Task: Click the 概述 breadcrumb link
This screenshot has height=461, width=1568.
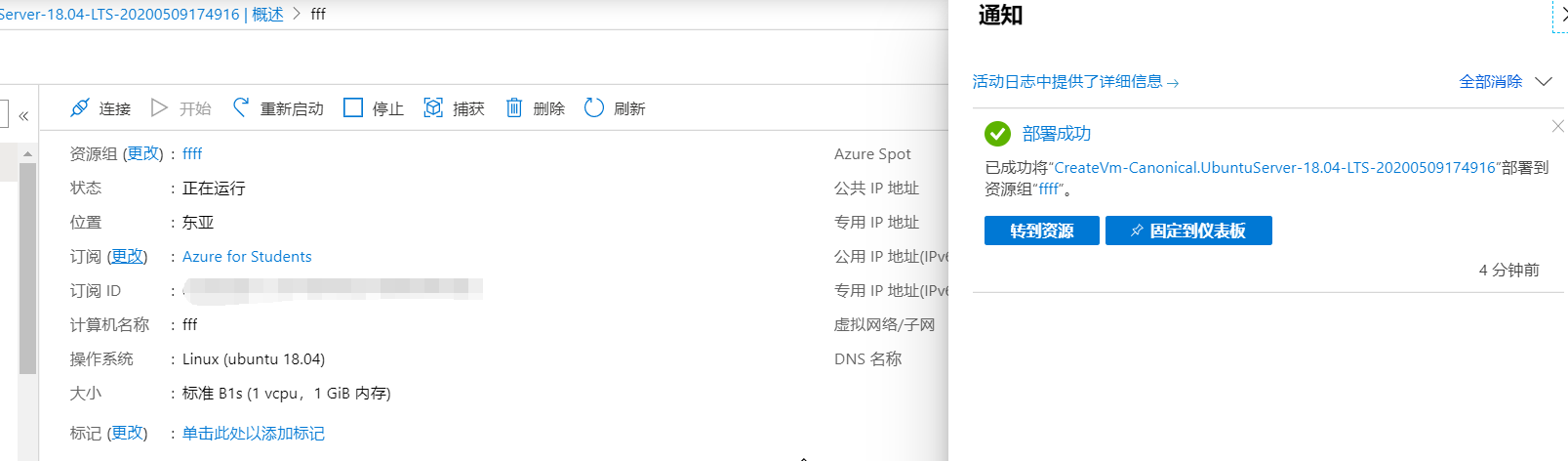Action: click(x=267, y=14)
